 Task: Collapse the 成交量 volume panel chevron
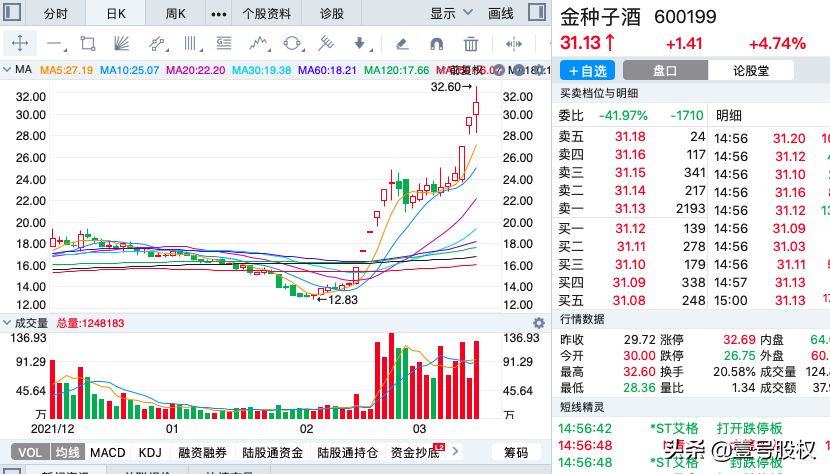point(7,323)
